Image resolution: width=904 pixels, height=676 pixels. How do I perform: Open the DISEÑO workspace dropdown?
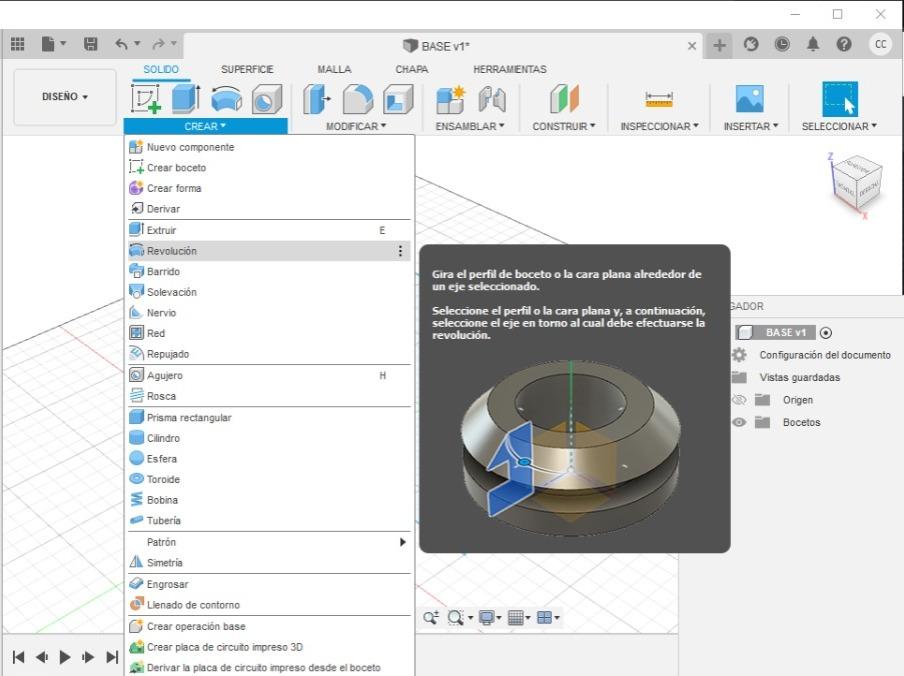(65, 97)
